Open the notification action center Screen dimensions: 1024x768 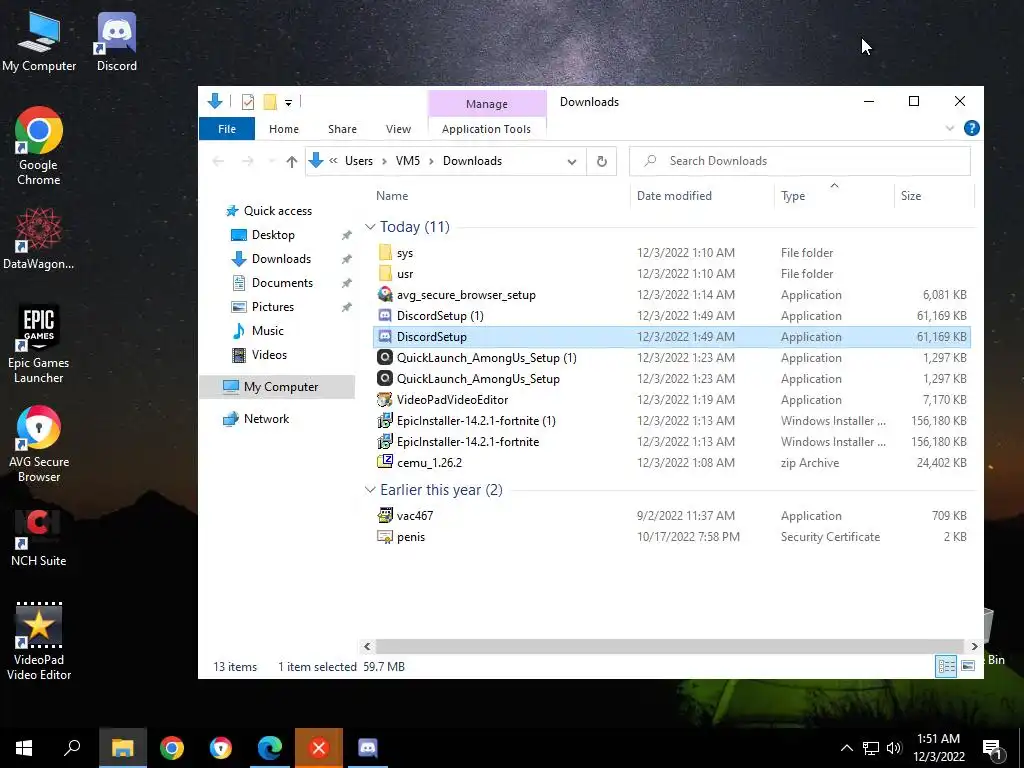tap(993, 750)
